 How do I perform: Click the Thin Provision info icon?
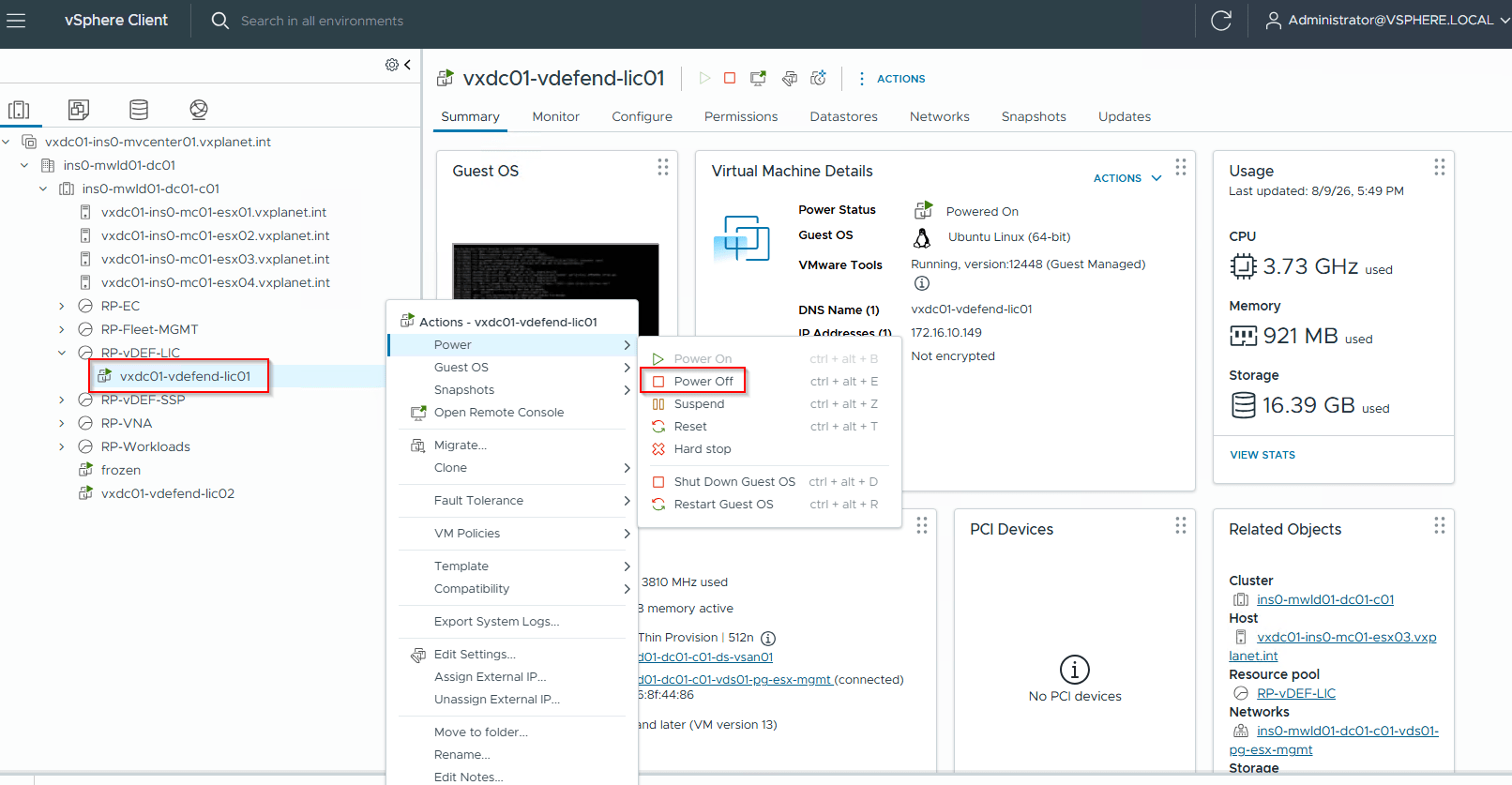[768, 638]
